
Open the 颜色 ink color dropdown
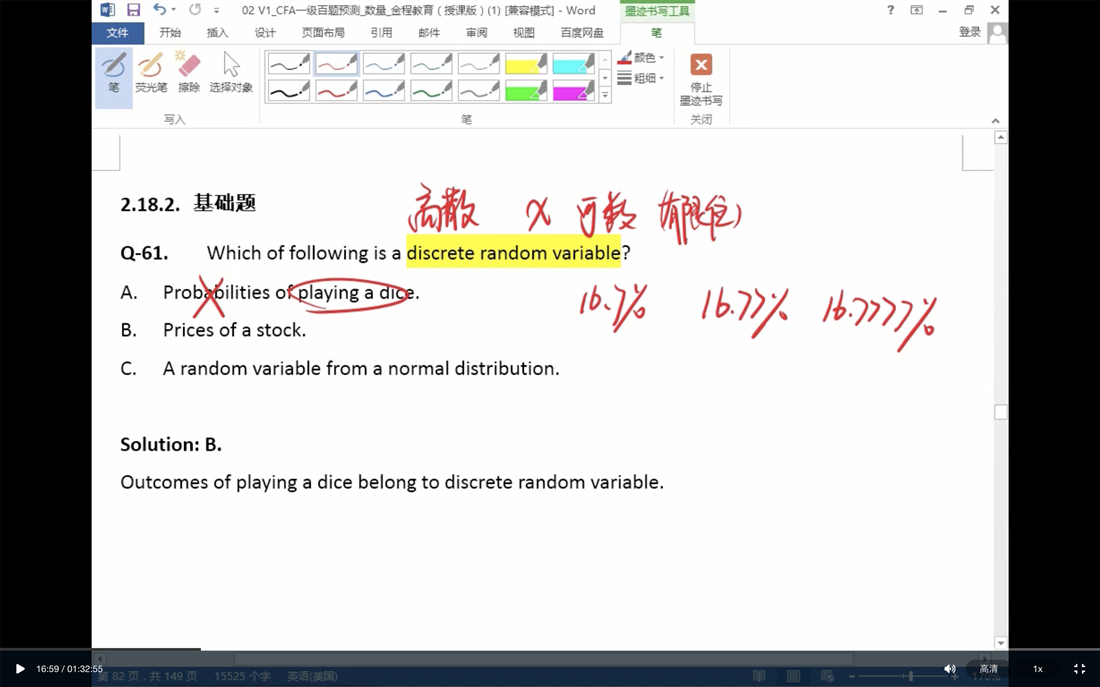640,58
